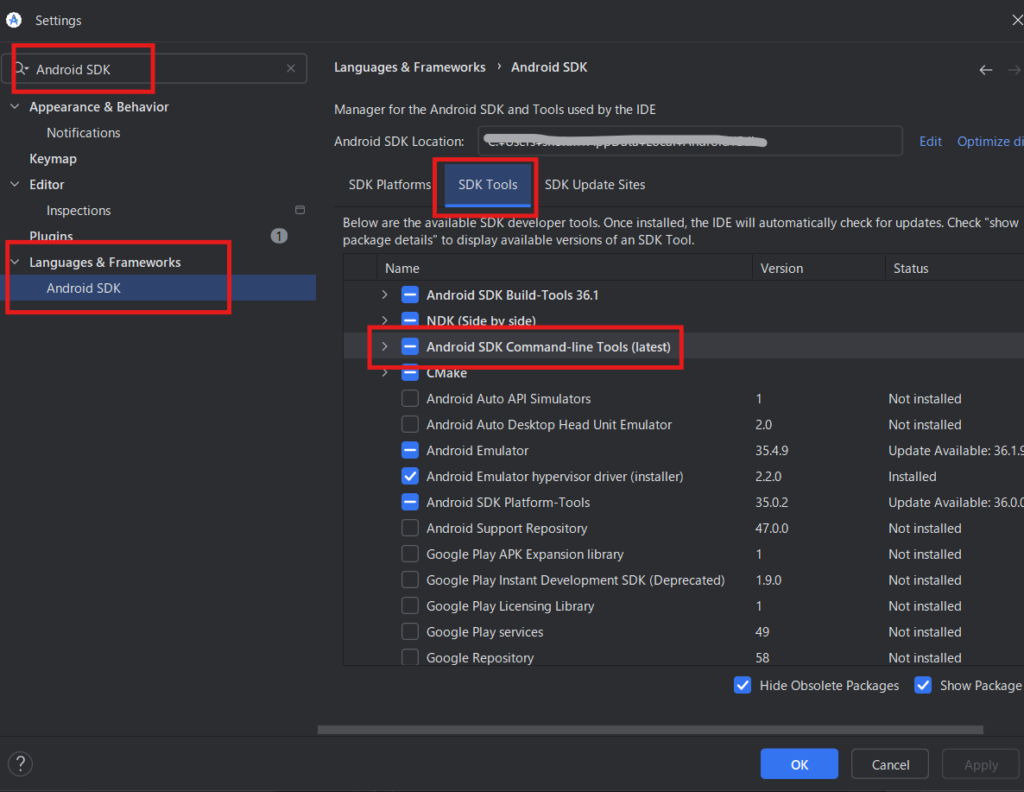Screen dimensions: 1024x792
Task: Click the Inspections project-level settings icon
Action: (x=300, y=210)
